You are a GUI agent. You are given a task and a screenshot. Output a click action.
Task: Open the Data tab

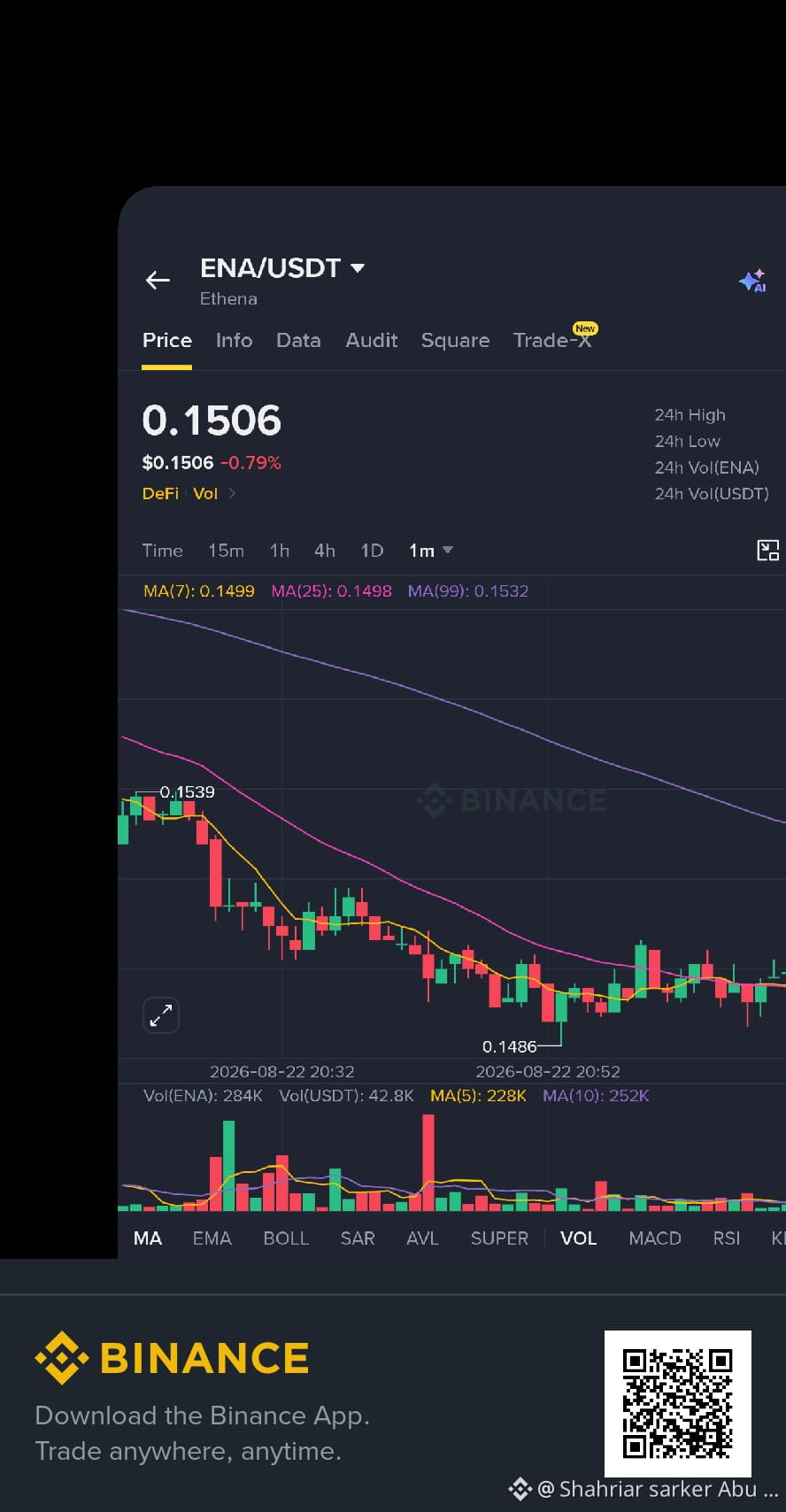pyautogui.click(x=298, y=341)
